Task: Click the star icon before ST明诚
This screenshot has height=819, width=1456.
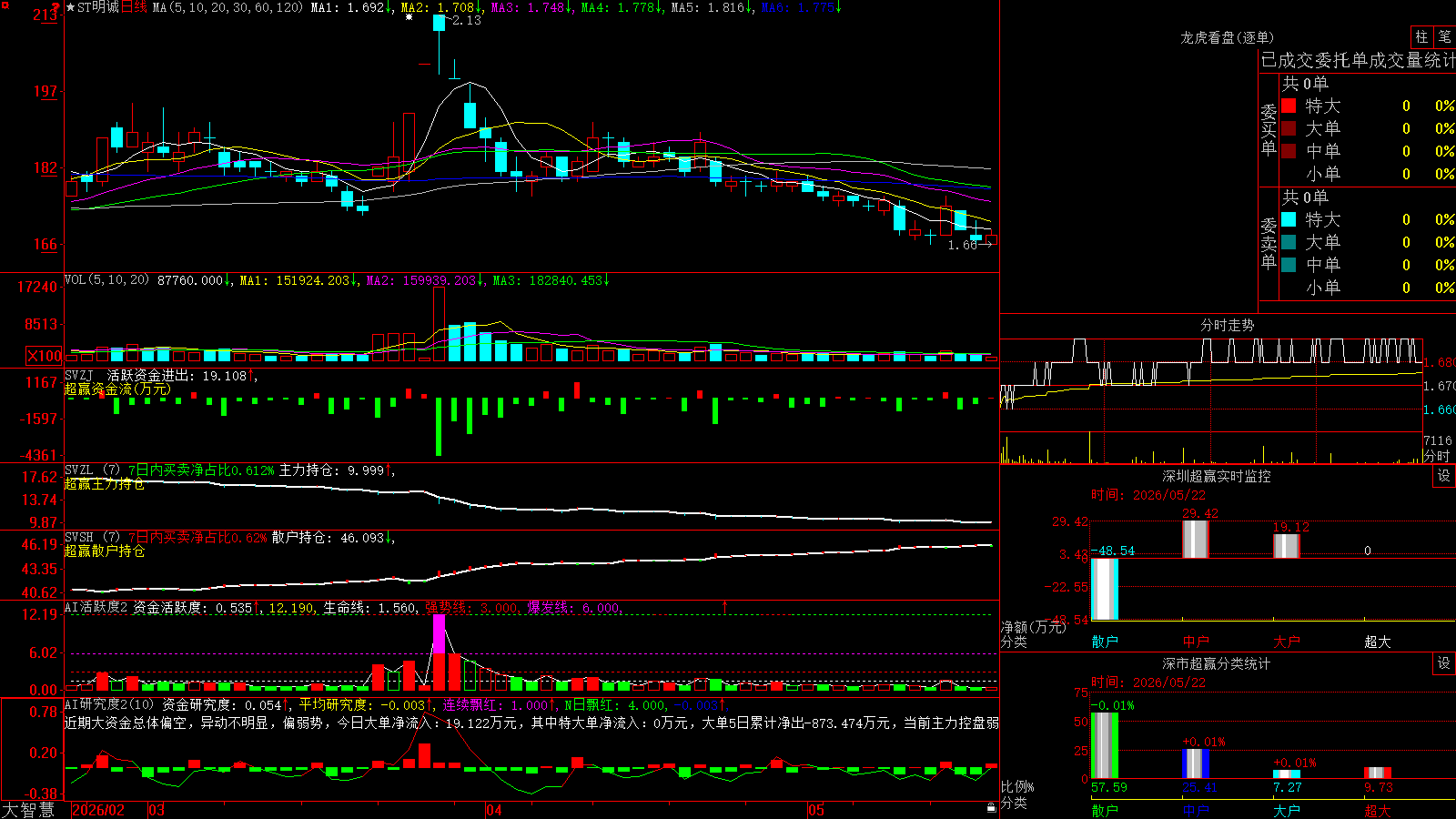Action: (x=70, y=7)
